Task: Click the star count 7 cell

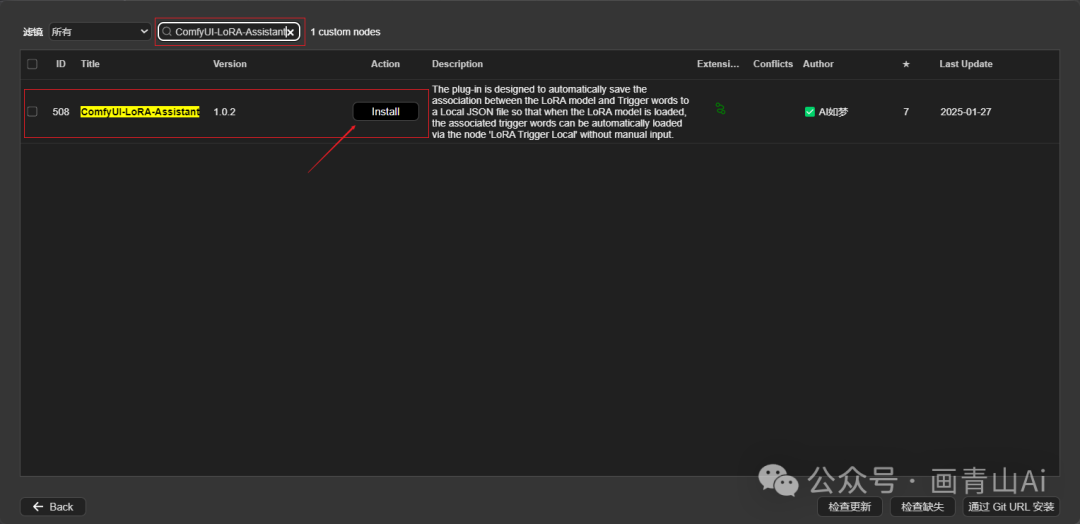Action: coord(906,112)
